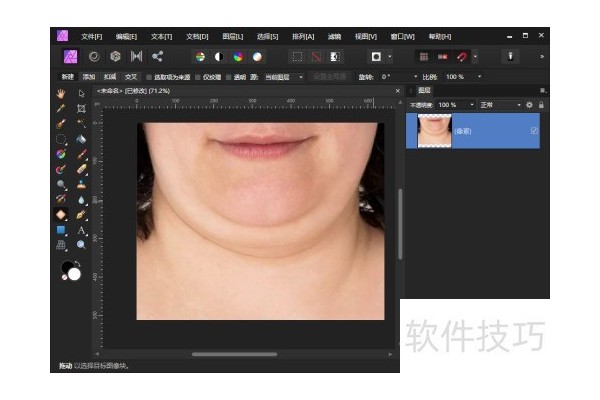Select the Paint Brush tool
The height and width of the screenshot is (400, 600).
(81, 154)
